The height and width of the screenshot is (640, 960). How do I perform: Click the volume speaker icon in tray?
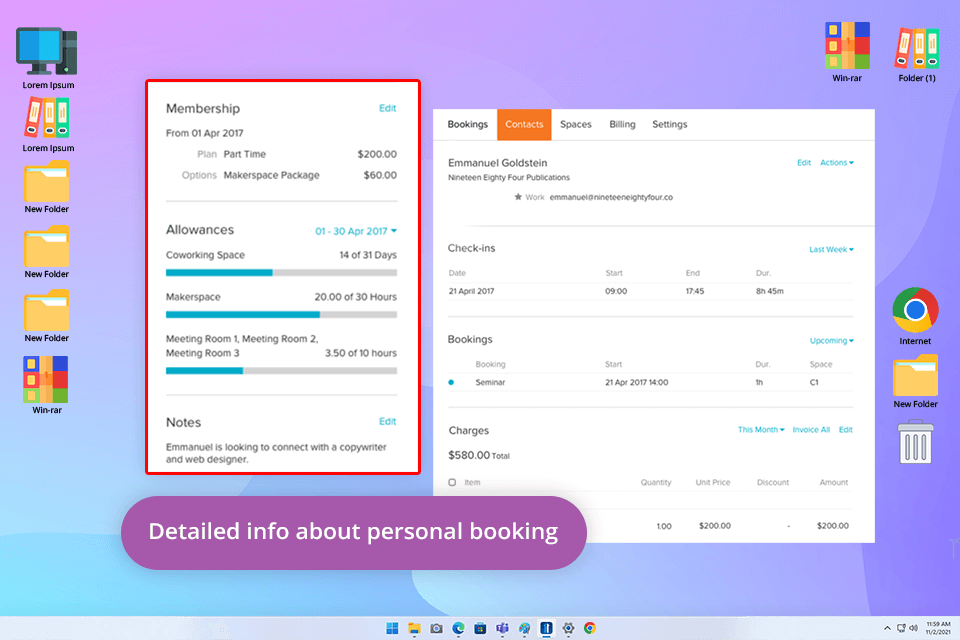913,628
